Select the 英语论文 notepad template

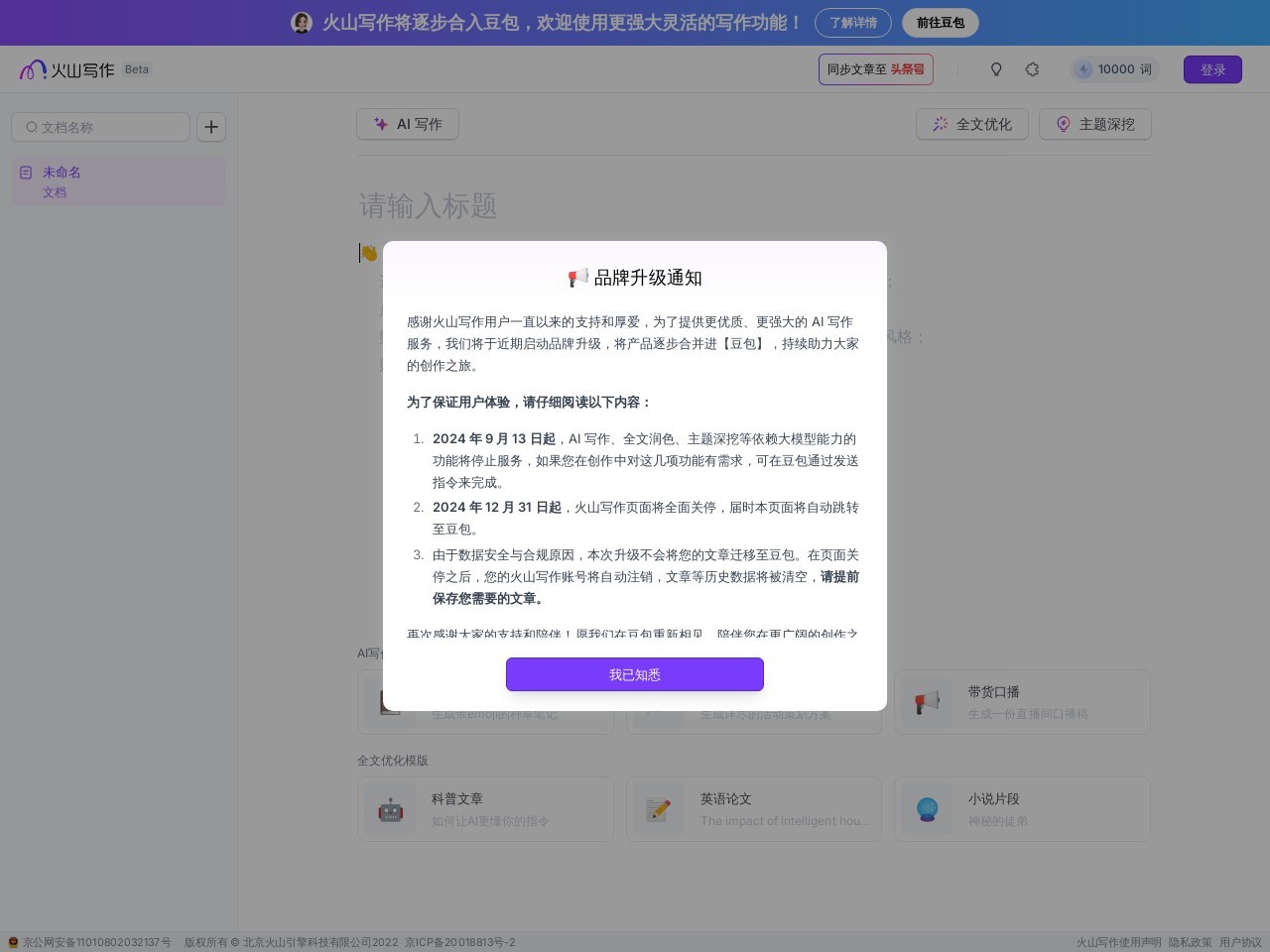pyautogui.click(x=754, y=809)
